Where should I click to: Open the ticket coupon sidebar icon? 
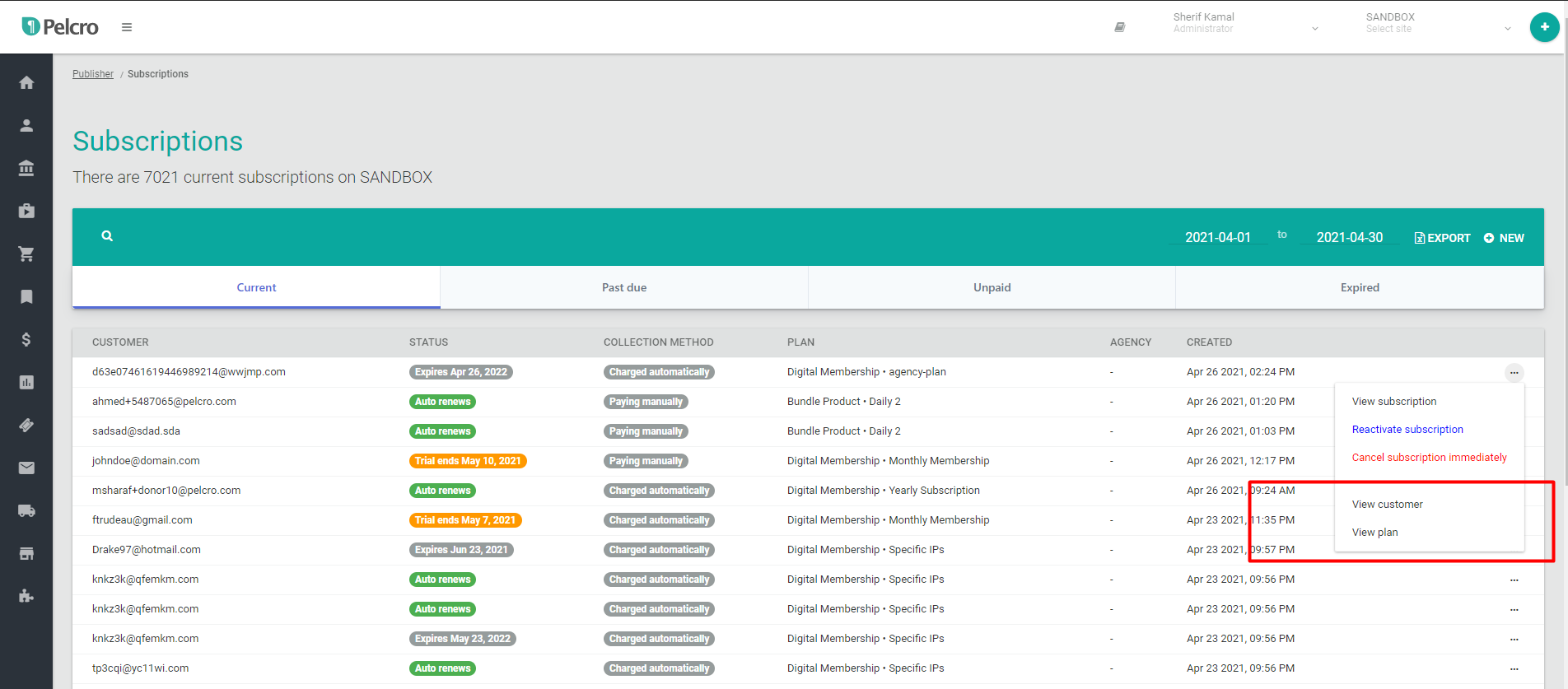point(26,425)
